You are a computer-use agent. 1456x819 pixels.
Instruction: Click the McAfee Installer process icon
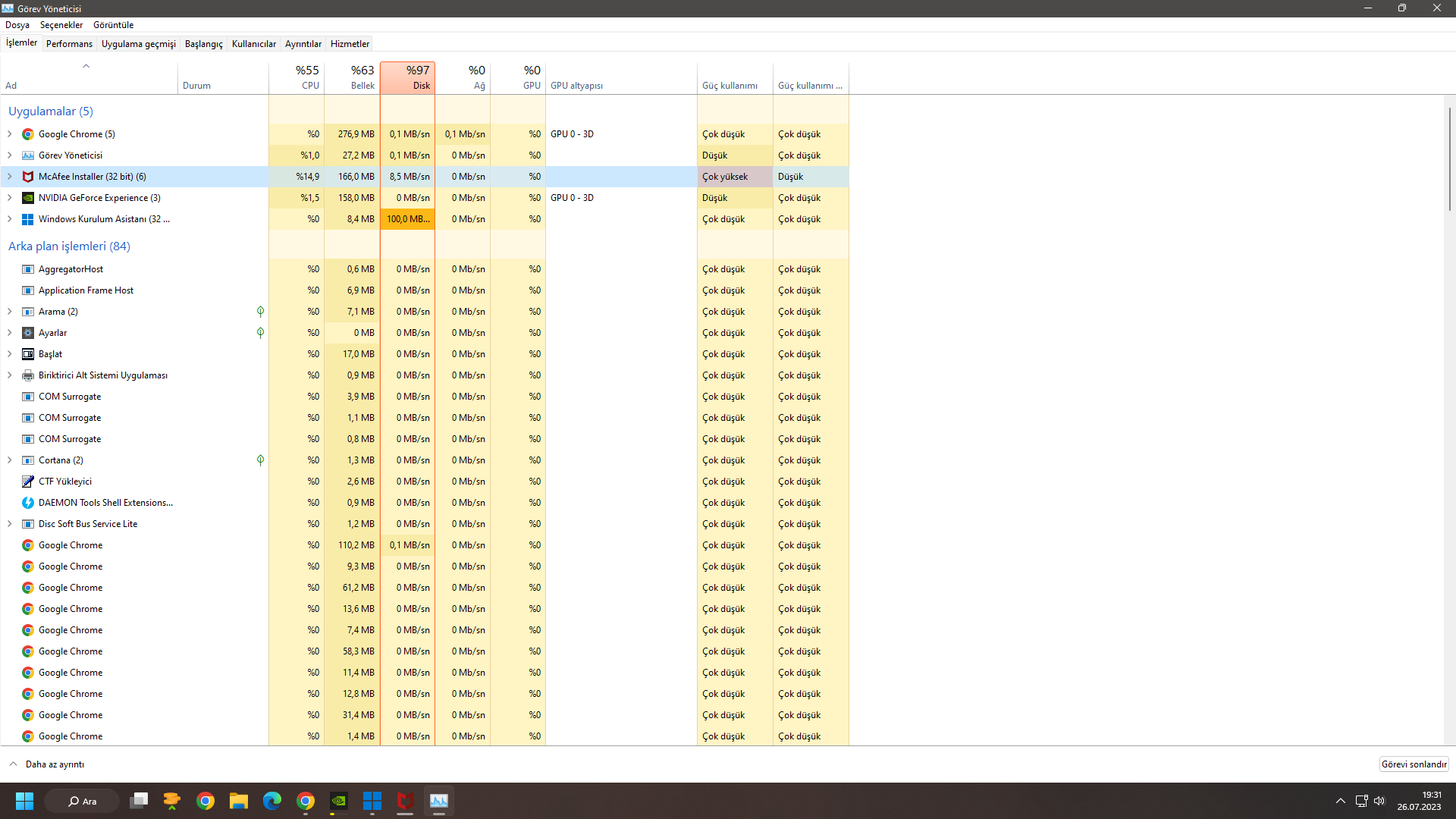[28, 177]
